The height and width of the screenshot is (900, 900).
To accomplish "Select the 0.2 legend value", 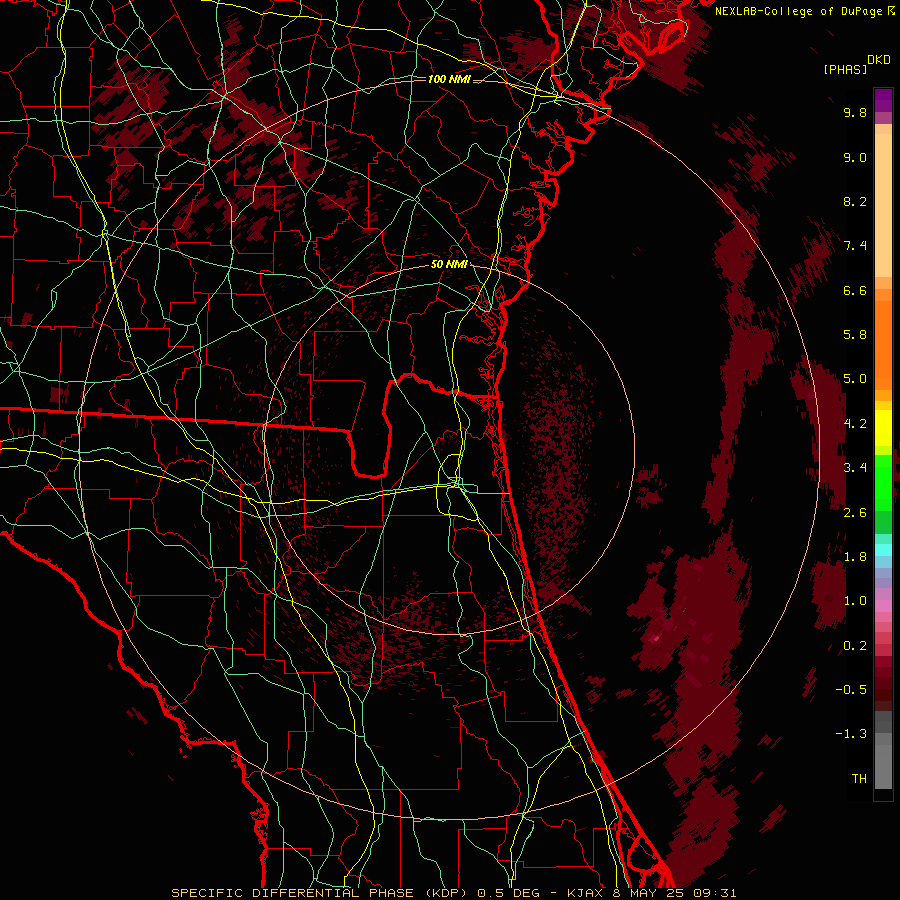I will click(x=855, y=646).
